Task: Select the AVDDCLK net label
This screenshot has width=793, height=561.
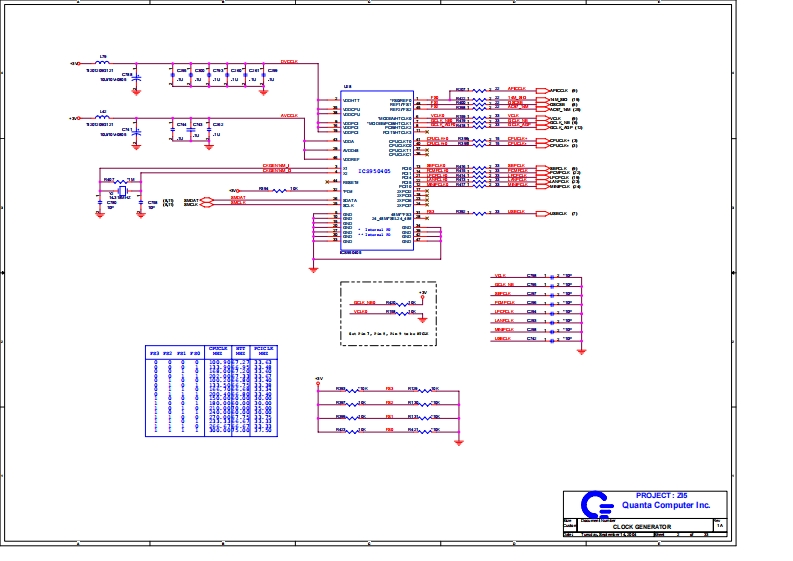Action: pos(290,115)
